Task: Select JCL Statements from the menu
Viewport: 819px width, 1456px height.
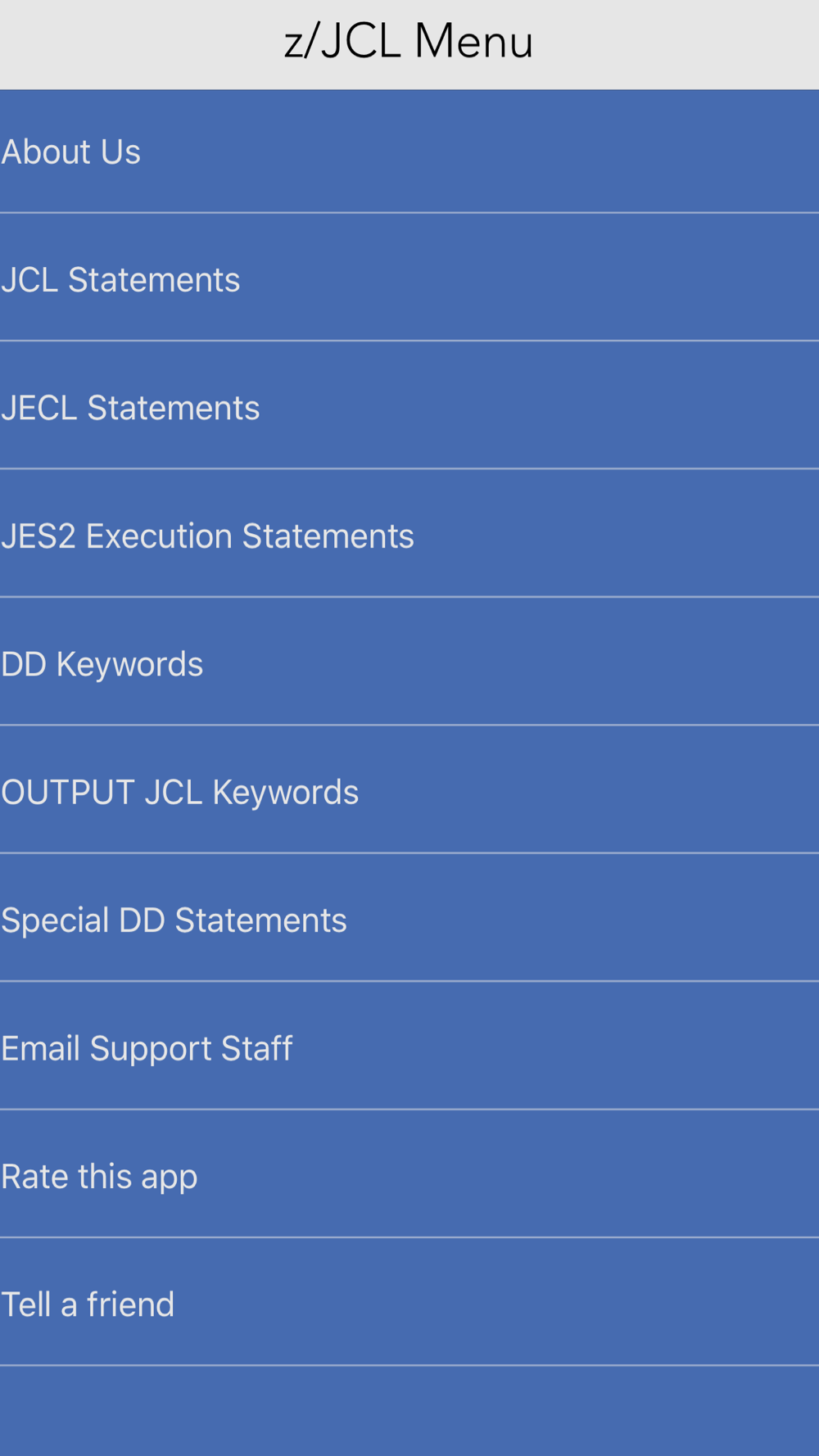Action: pos(409,279)
